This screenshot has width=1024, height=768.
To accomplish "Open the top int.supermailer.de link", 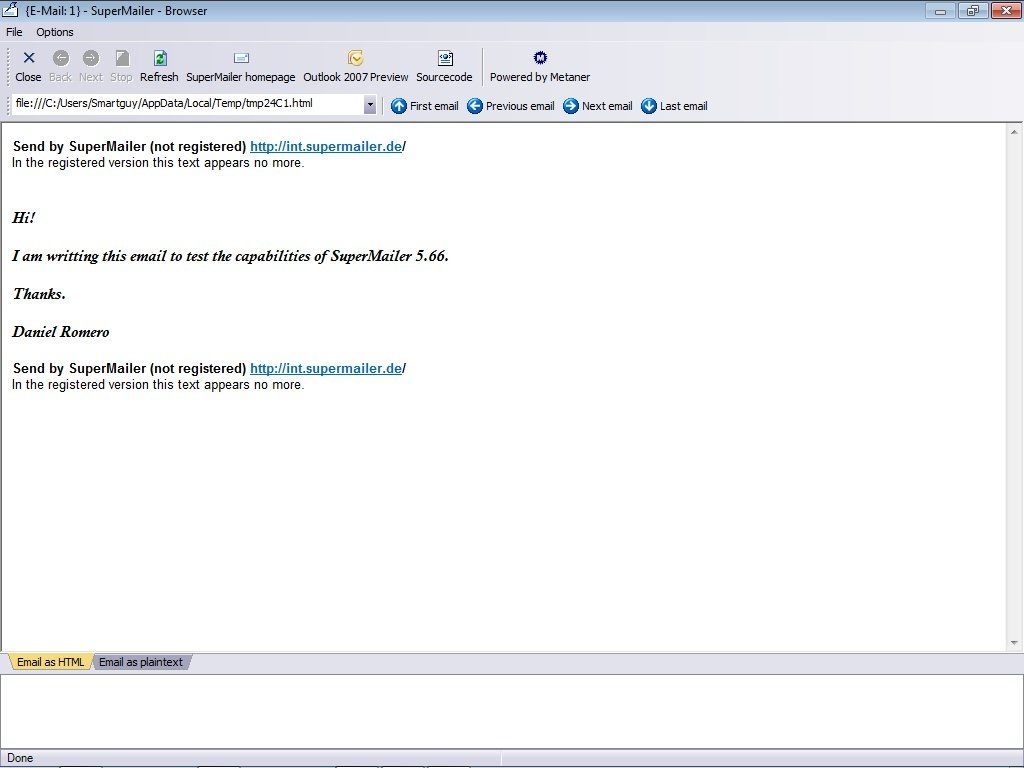I will click(326, 146).
